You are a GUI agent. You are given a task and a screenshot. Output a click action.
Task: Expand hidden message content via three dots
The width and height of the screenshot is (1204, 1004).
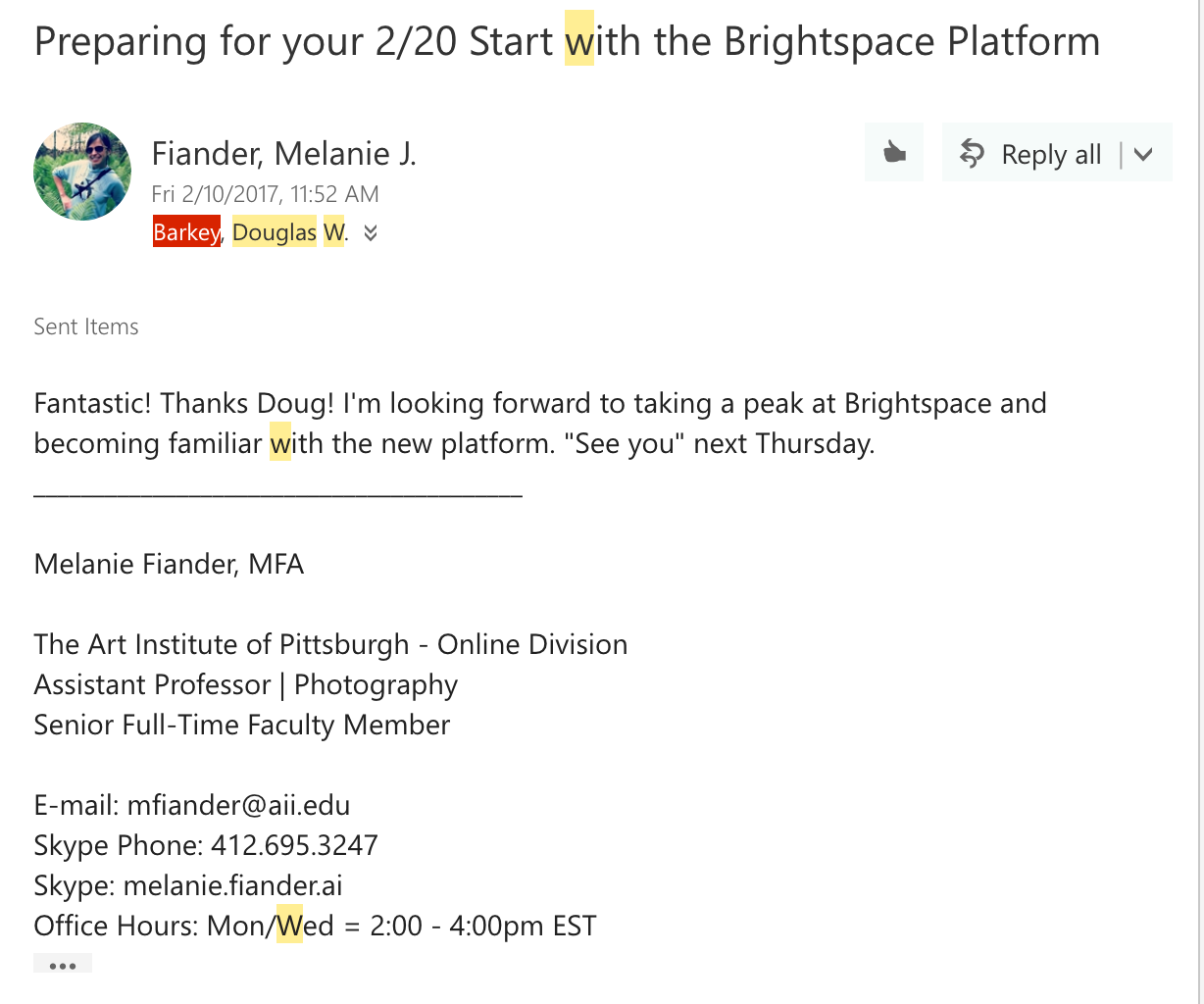click(63, 965)
